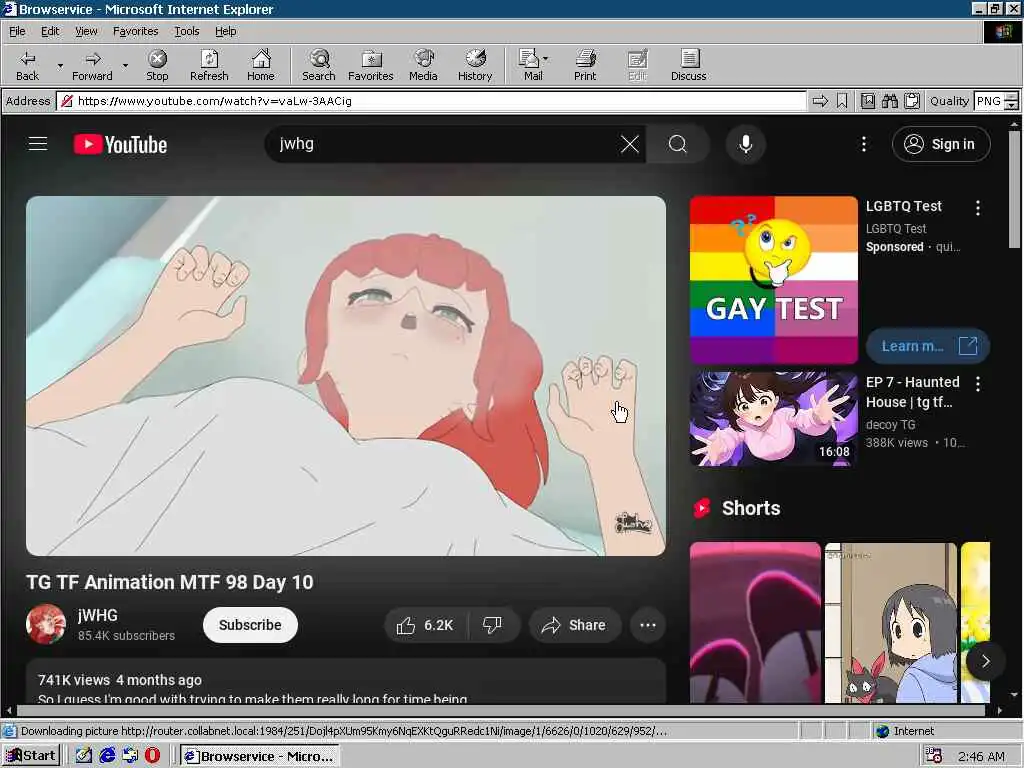
Task: Click the Sign in button
Action: [x=941, y=144]
